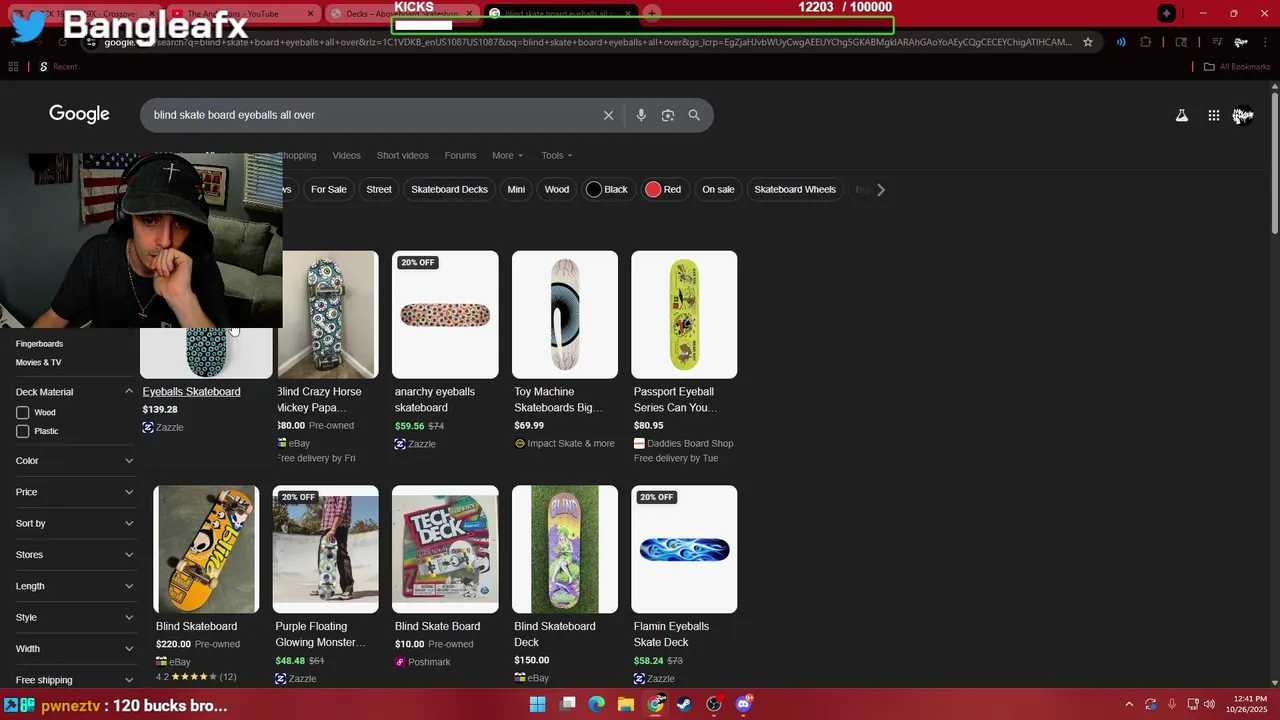1280x720 pixels.
Task: Apply the On sale filter chip
Action: pyautogui.click(x=718, y=189)
